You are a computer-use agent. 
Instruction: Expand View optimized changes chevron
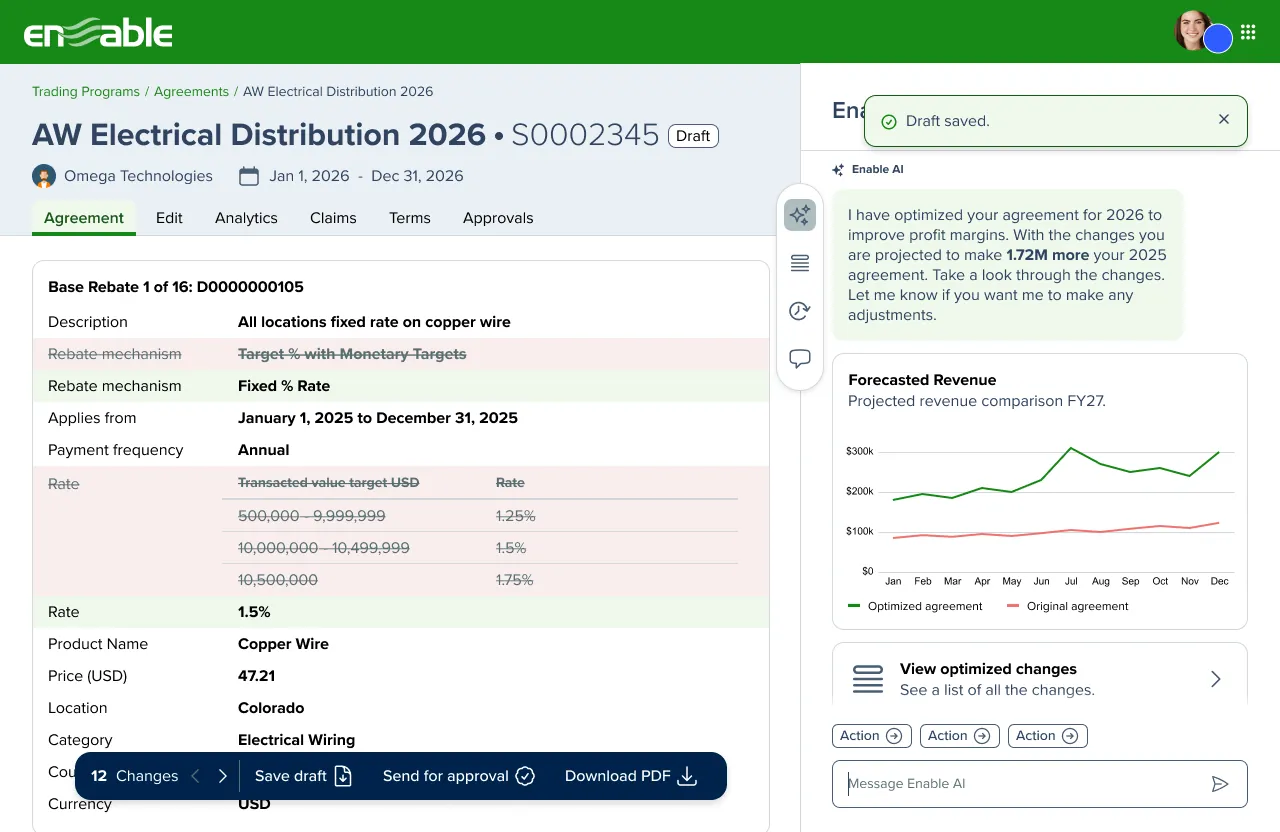[x=1216, y=679]
